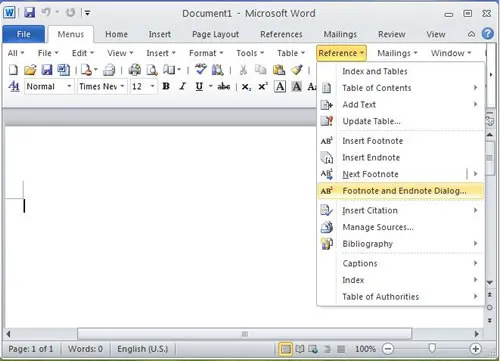Open the File backstage tab
Screen dimensions: 500x361
[x=23, y=34]
